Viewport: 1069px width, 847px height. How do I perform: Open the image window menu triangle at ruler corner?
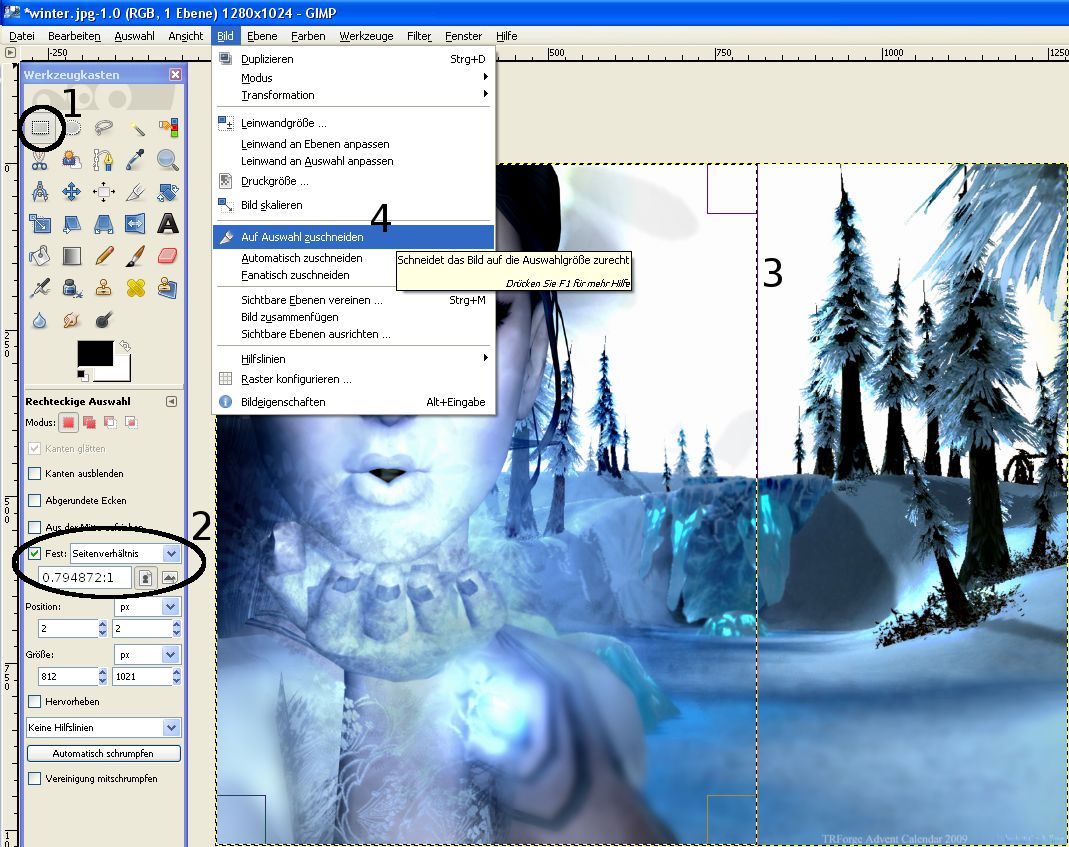[10, 53]
